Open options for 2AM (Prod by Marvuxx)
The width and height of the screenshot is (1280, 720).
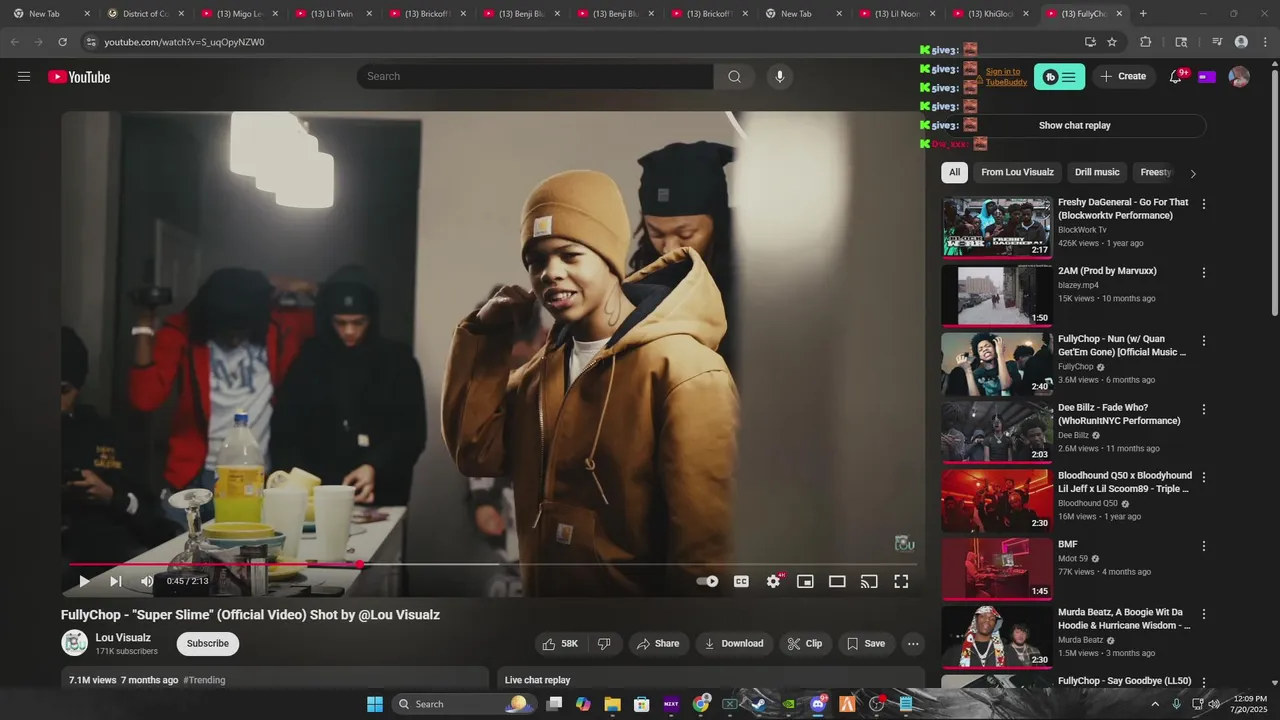coord(1204,272)
